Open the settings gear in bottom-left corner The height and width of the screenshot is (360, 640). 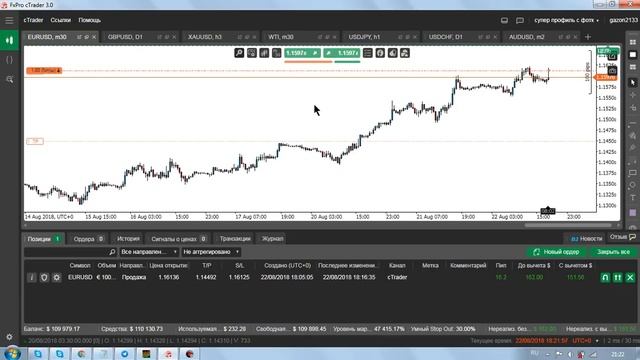tap(9, 337)
